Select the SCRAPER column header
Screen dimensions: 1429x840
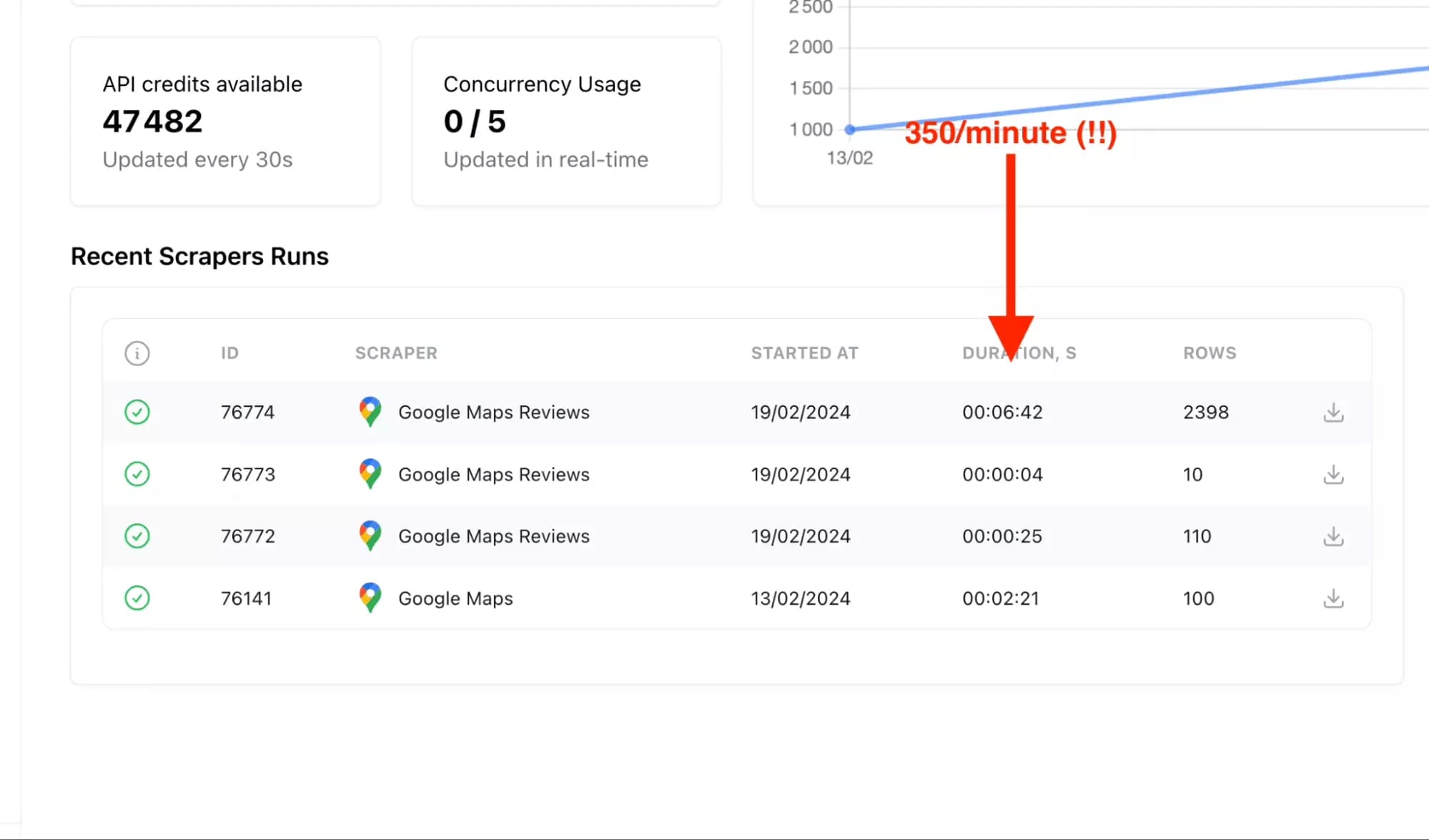(396, 352)
